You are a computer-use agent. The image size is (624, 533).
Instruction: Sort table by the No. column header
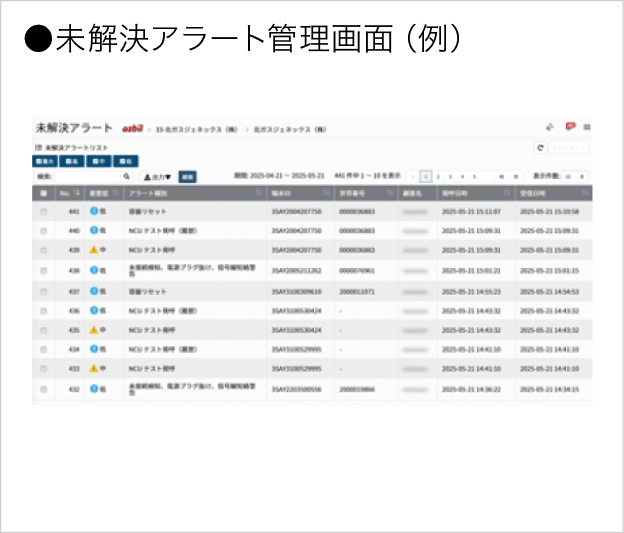[x=68, y=192]
